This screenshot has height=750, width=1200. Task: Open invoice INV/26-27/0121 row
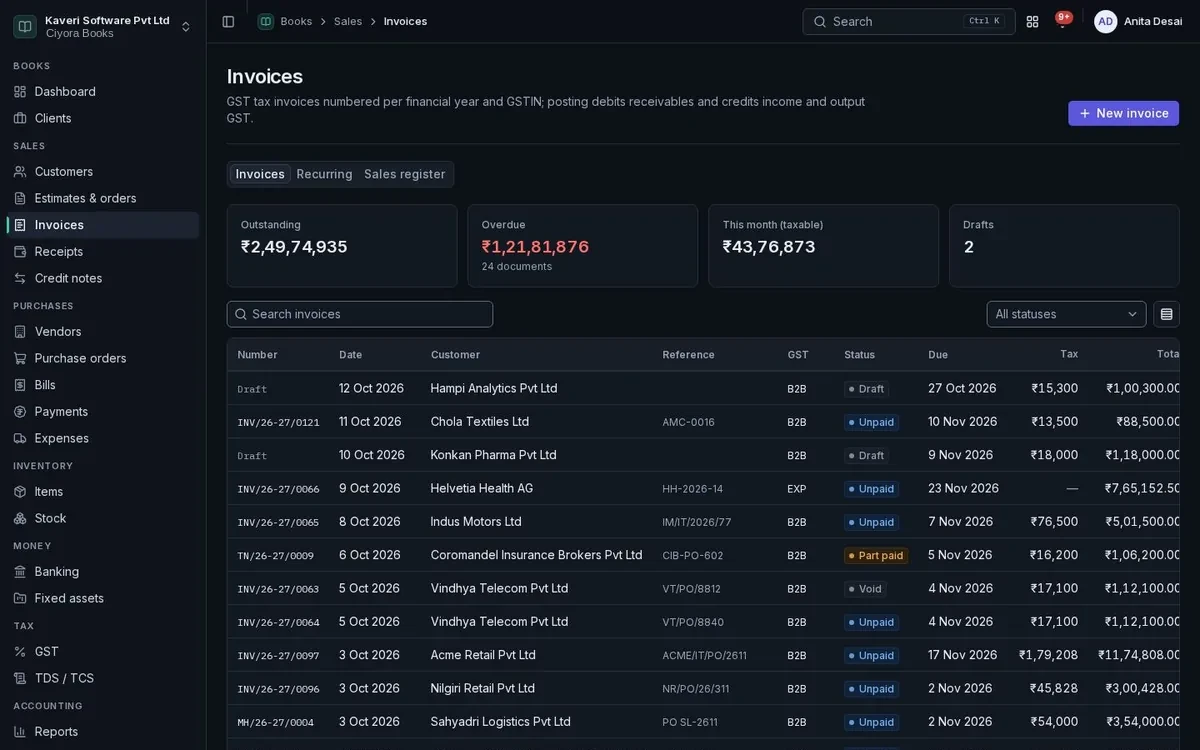pyautogui.click(x=703, y=422)
